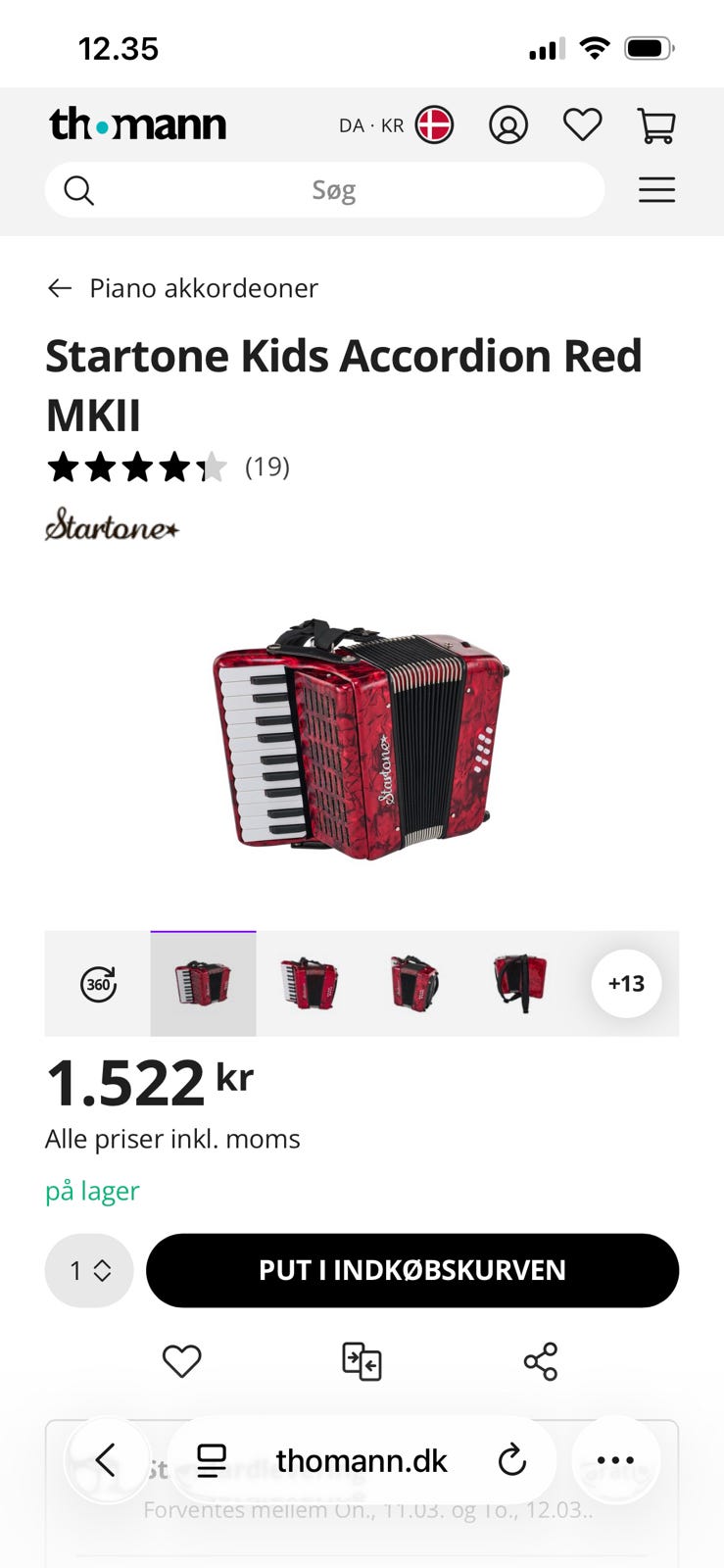Open the shopping cart icon
Viewport: 724px width, 1568px height.
pos(656,125)
